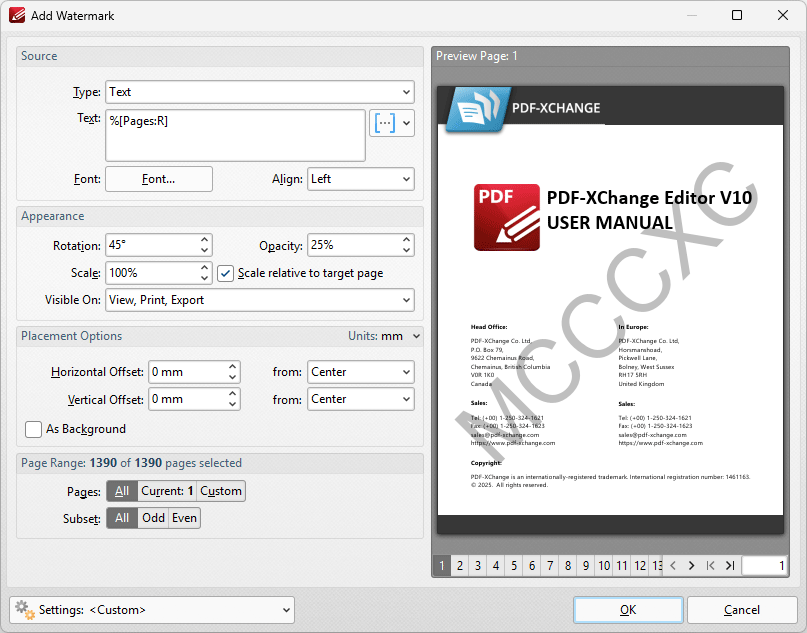Open the Align dropdown

tap(361, 179)
